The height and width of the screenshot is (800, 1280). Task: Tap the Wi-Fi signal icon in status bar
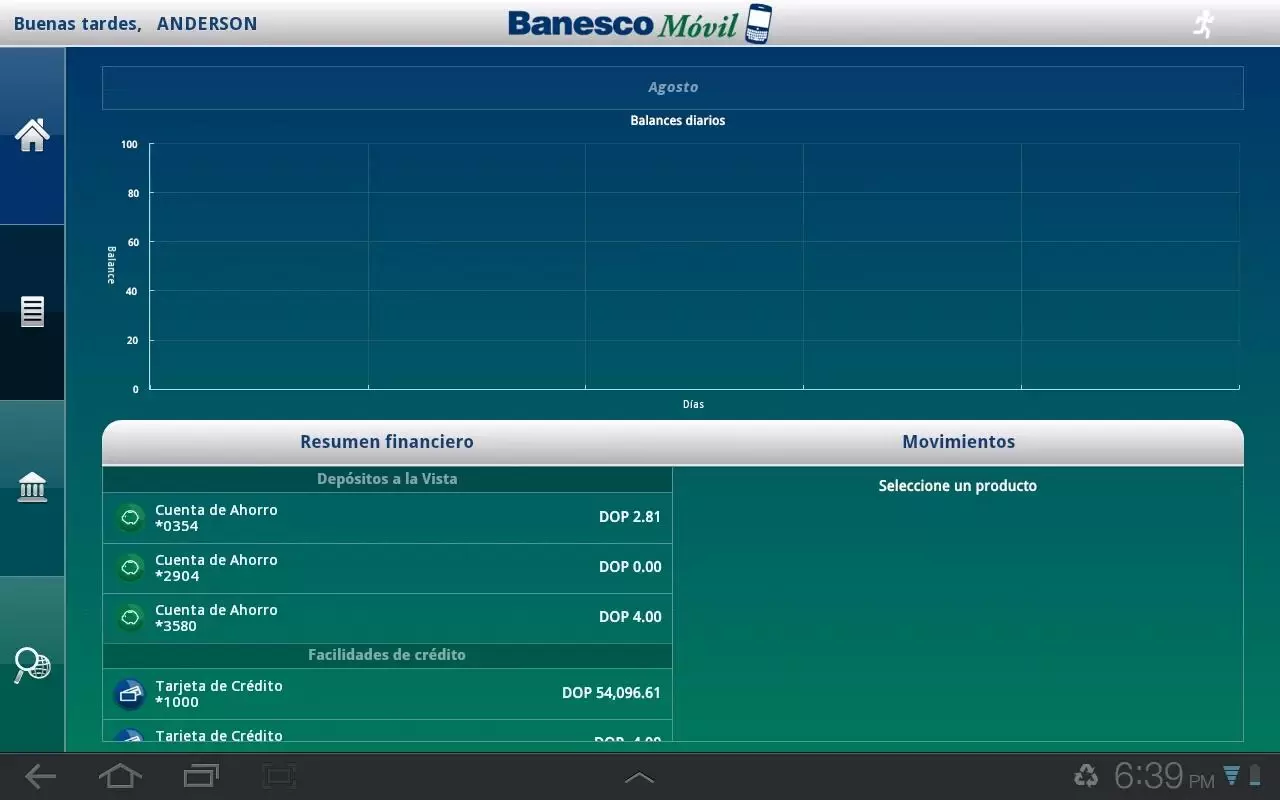click(x=1232, y=776)
